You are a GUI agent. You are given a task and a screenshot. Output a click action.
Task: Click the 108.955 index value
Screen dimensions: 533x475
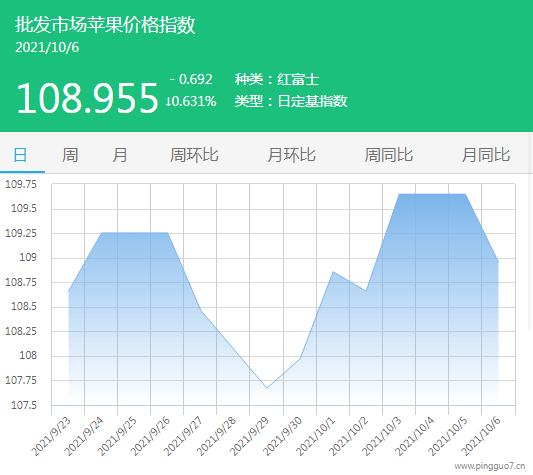click(87, 98)
